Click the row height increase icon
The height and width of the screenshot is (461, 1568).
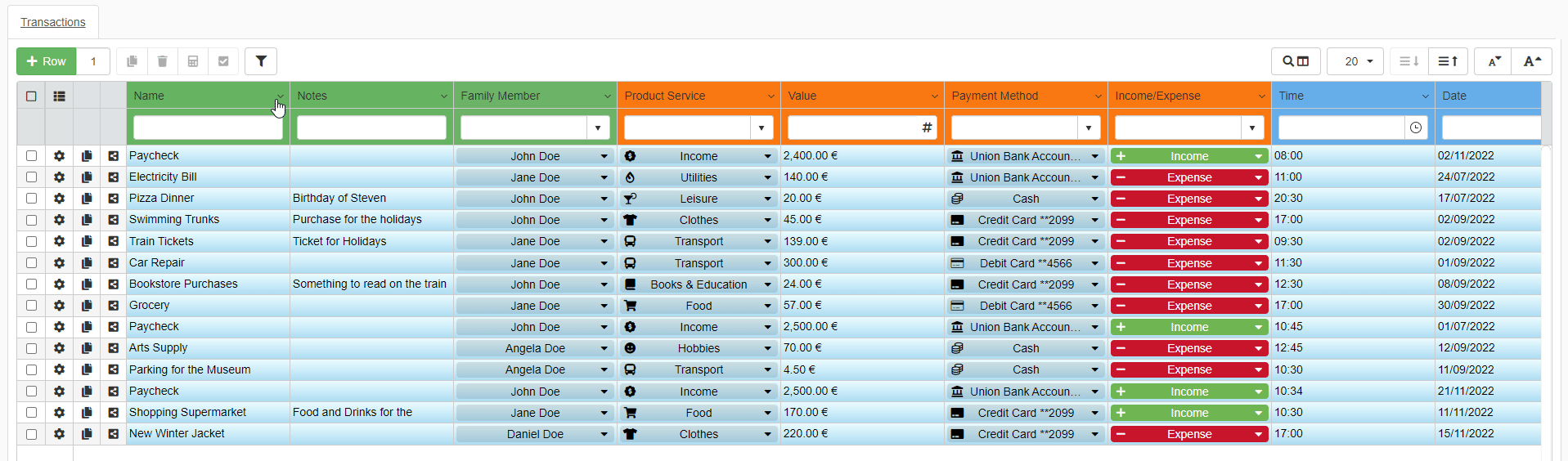click(x=1448, y=61)
